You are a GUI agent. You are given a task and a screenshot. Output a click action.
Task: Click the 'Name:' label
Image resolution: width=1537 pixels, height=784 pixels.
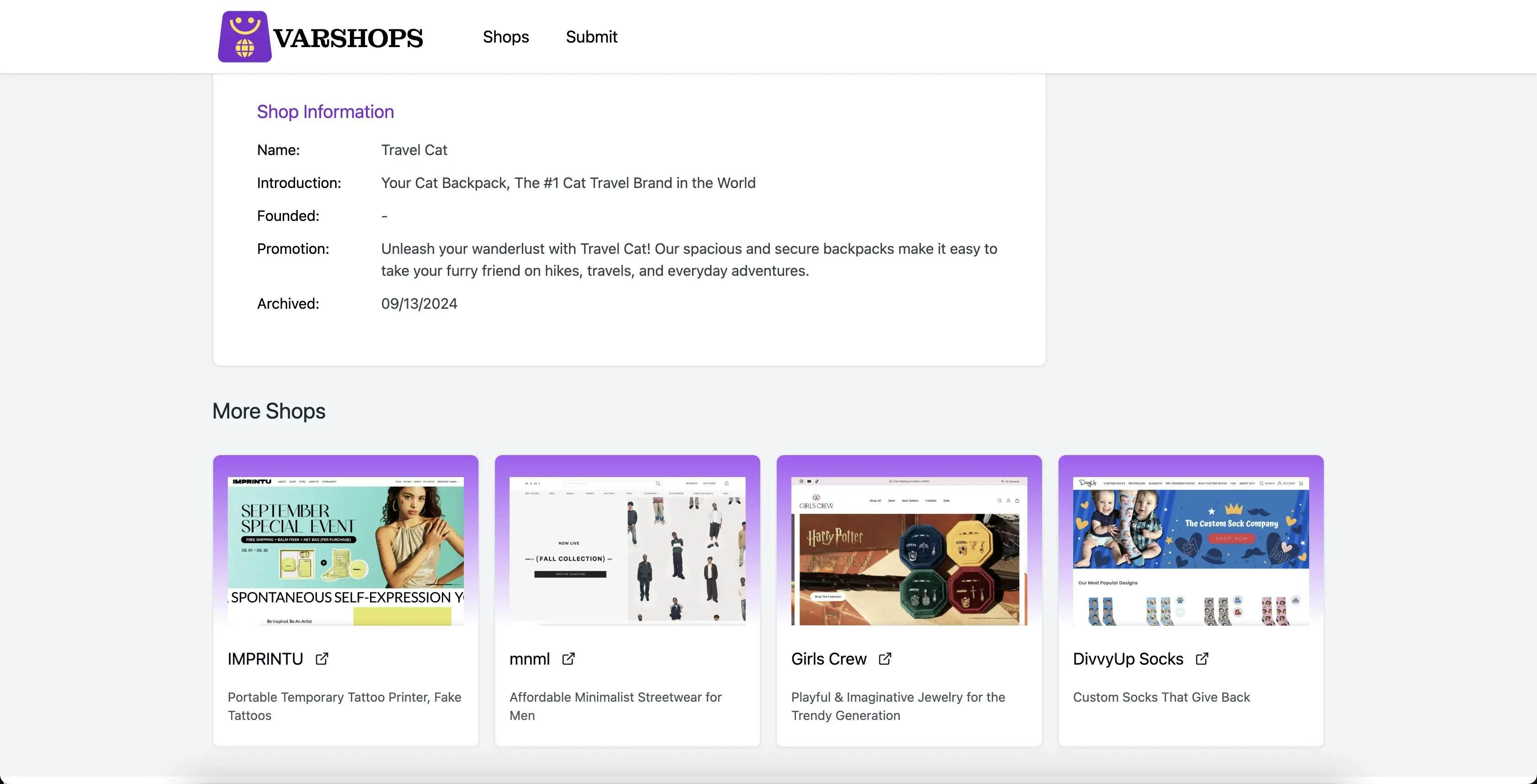[278, 150]
